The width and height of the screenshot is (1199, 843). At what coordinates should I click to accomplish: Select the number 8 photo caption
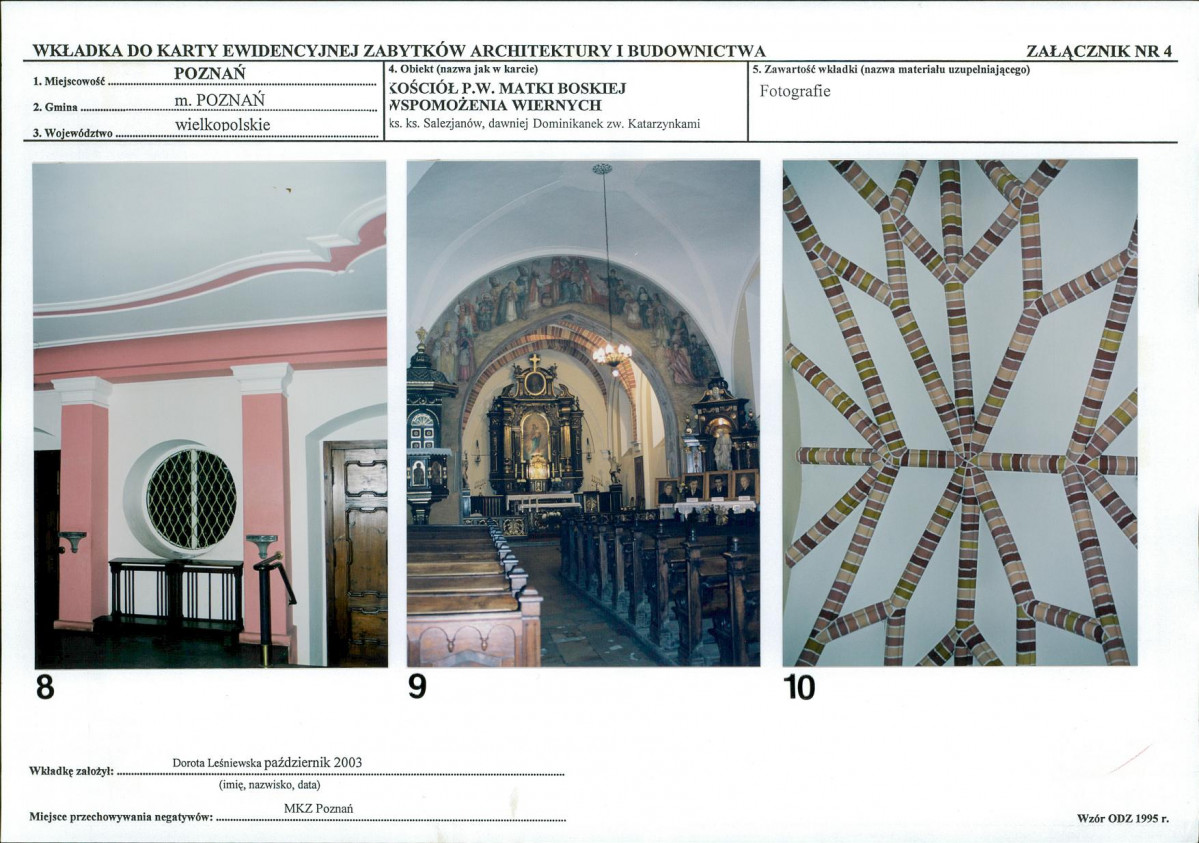[45, 689]
